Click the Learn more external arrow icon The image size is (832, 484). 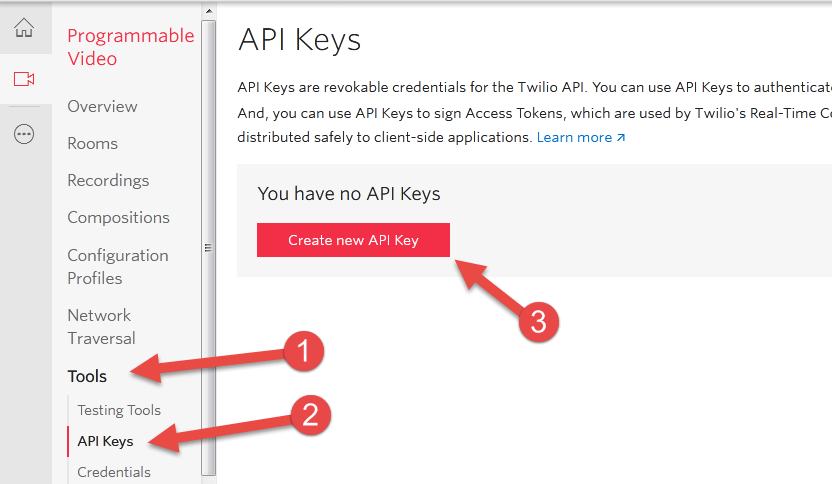point(621,138)
